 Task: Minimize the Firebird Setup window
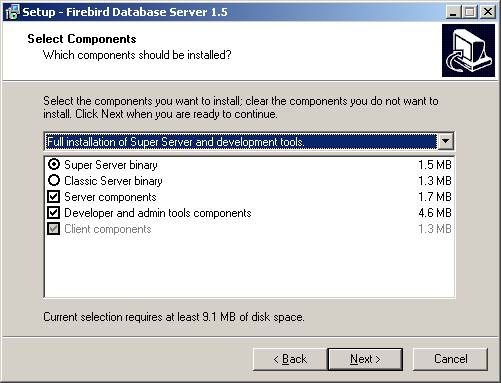(453, 12)
